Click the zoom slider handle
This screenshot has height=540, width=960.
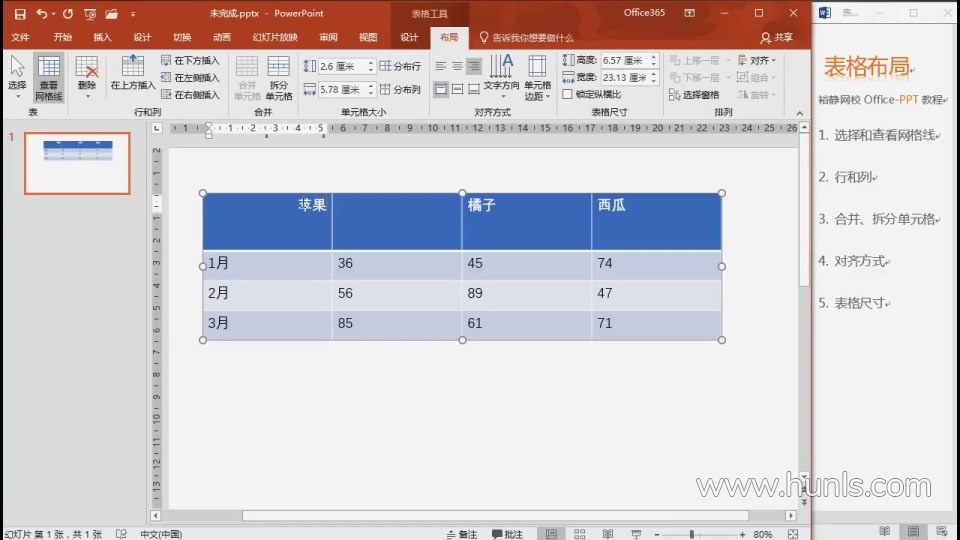(692, 534)
